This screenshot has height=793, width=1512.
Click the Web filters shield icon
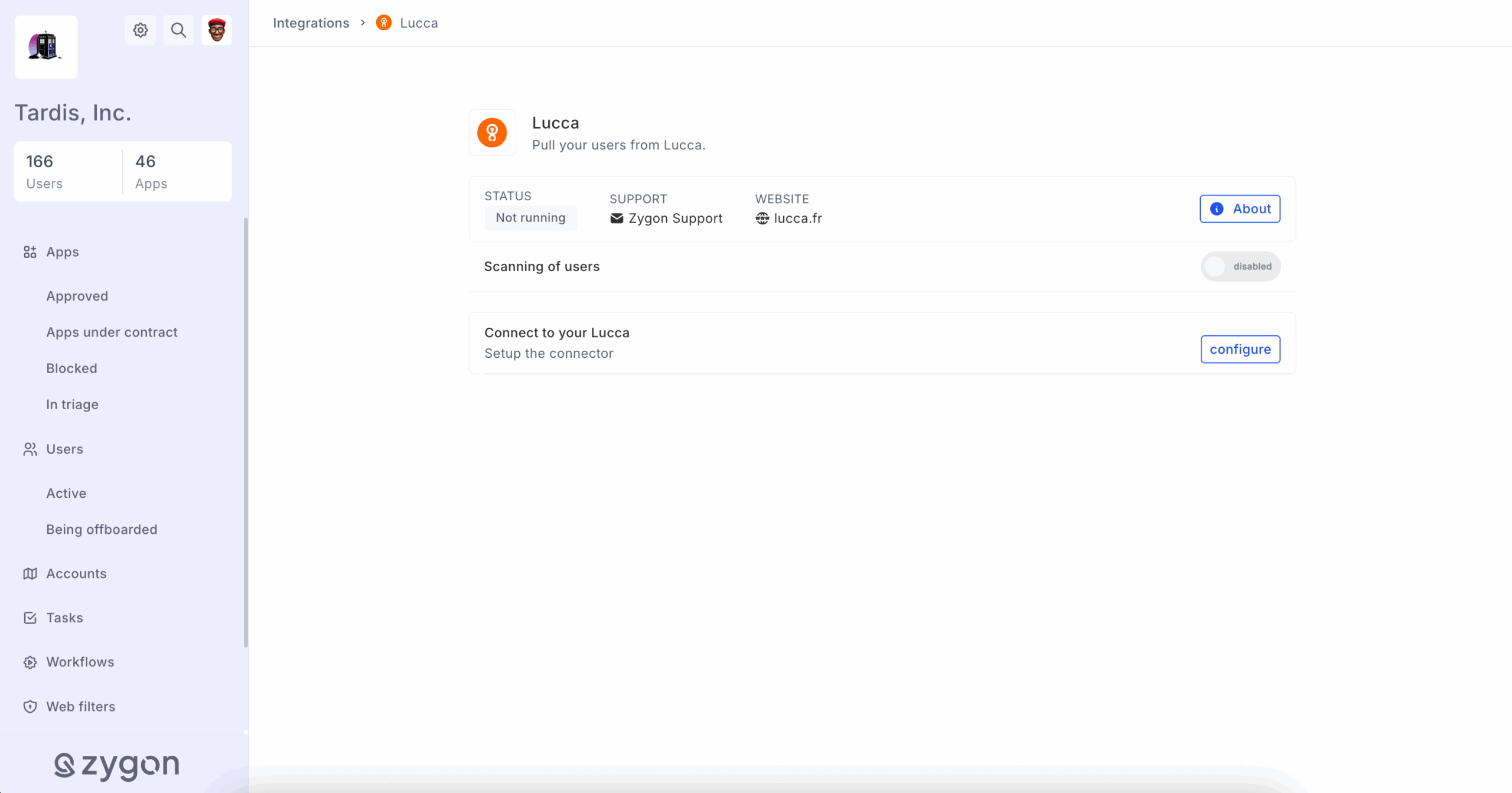tap(30, 707)
